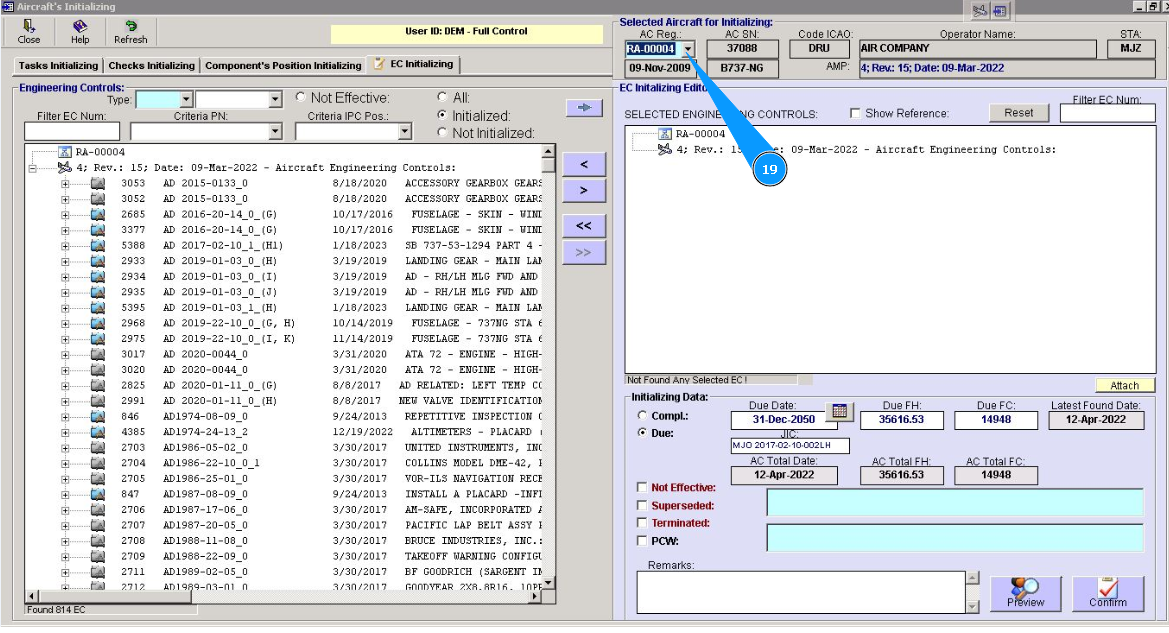Viewport: 1169px width, 633px height.
Task: Switch to the Tasks Initializing tab
Action: pos(58,66)
